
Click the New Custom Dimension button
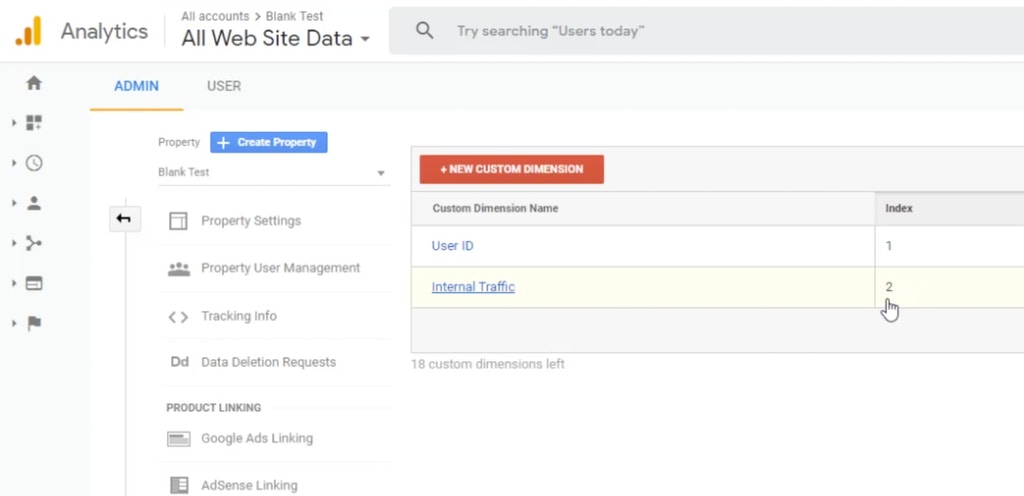click(x=511, y=169)
